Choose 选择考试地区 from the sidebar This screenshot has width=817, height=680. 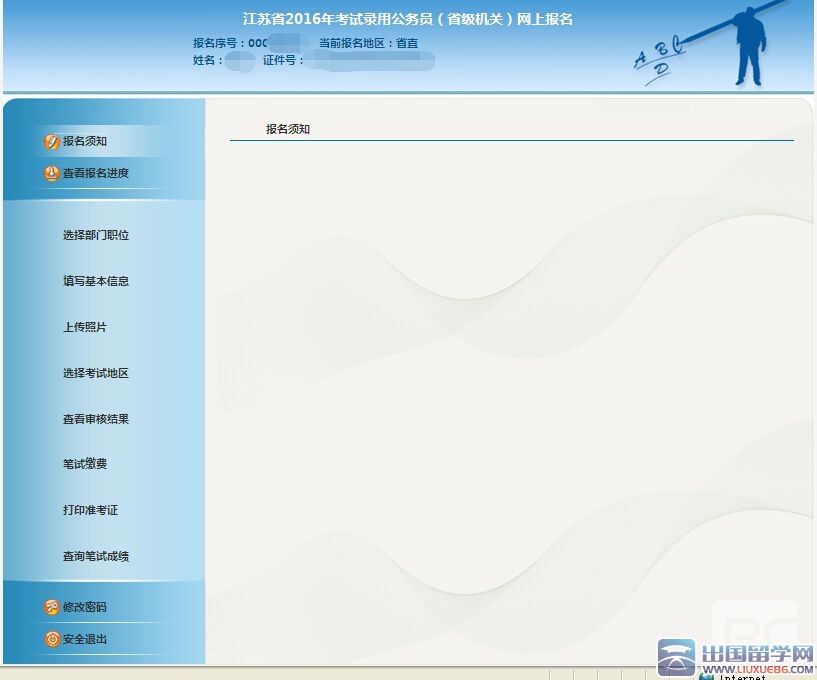coord(96,374)
